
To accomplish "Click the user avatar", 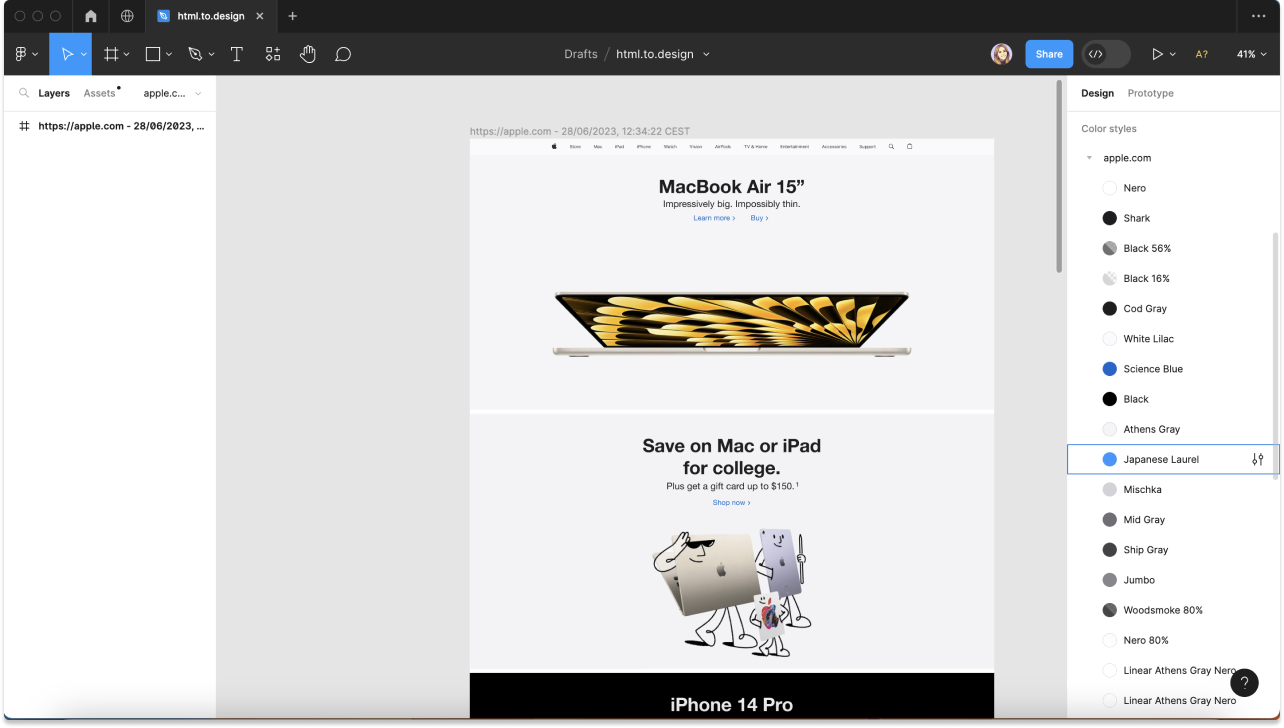I will click(x=1001, y=54).
